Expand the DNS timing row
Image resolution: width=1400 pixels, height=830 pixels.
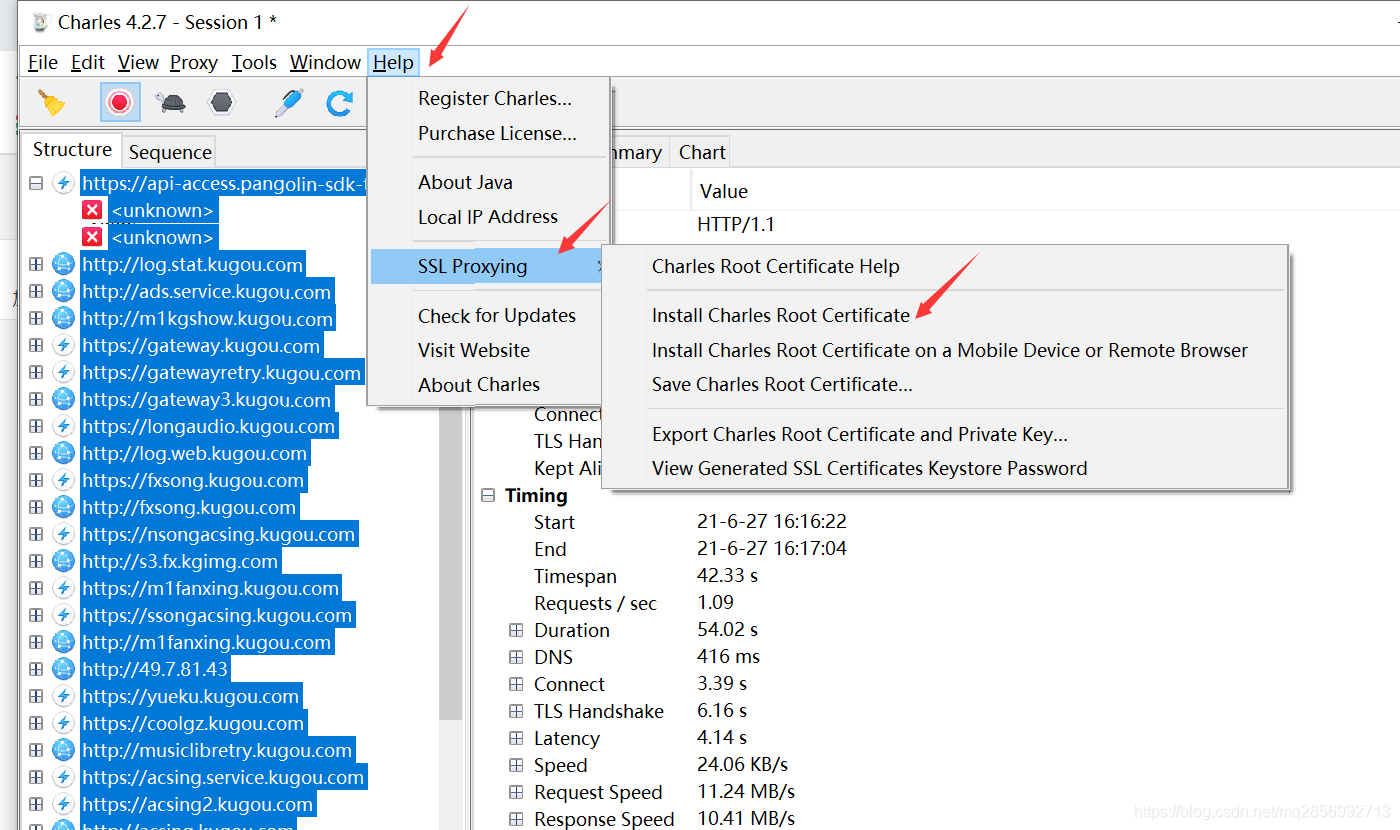516,657
